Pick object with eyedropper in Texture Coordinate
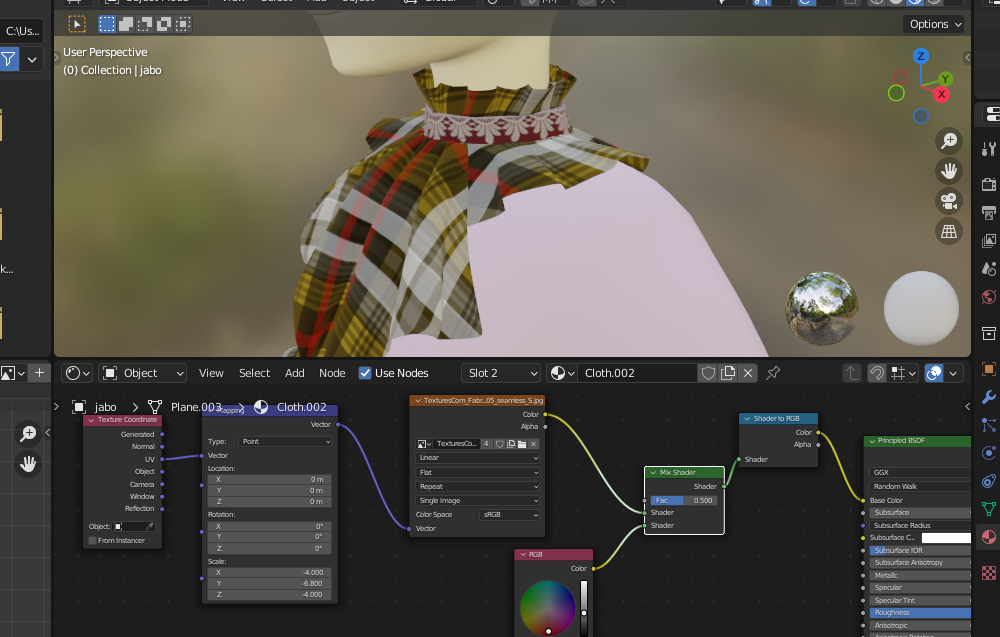1000x637 pixels. coord(149,527)
